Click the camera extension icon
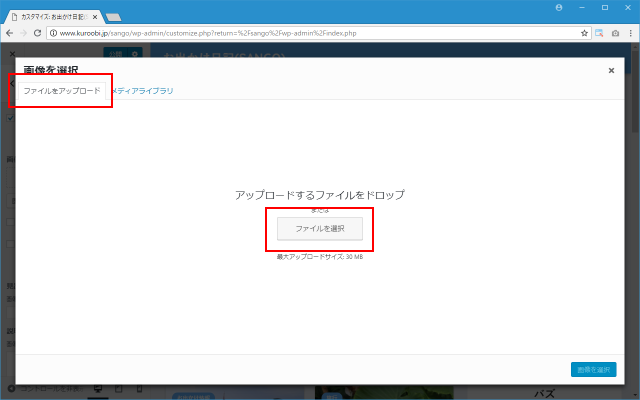This screenshot has width=640, height=400. click(x=615, y=33)
